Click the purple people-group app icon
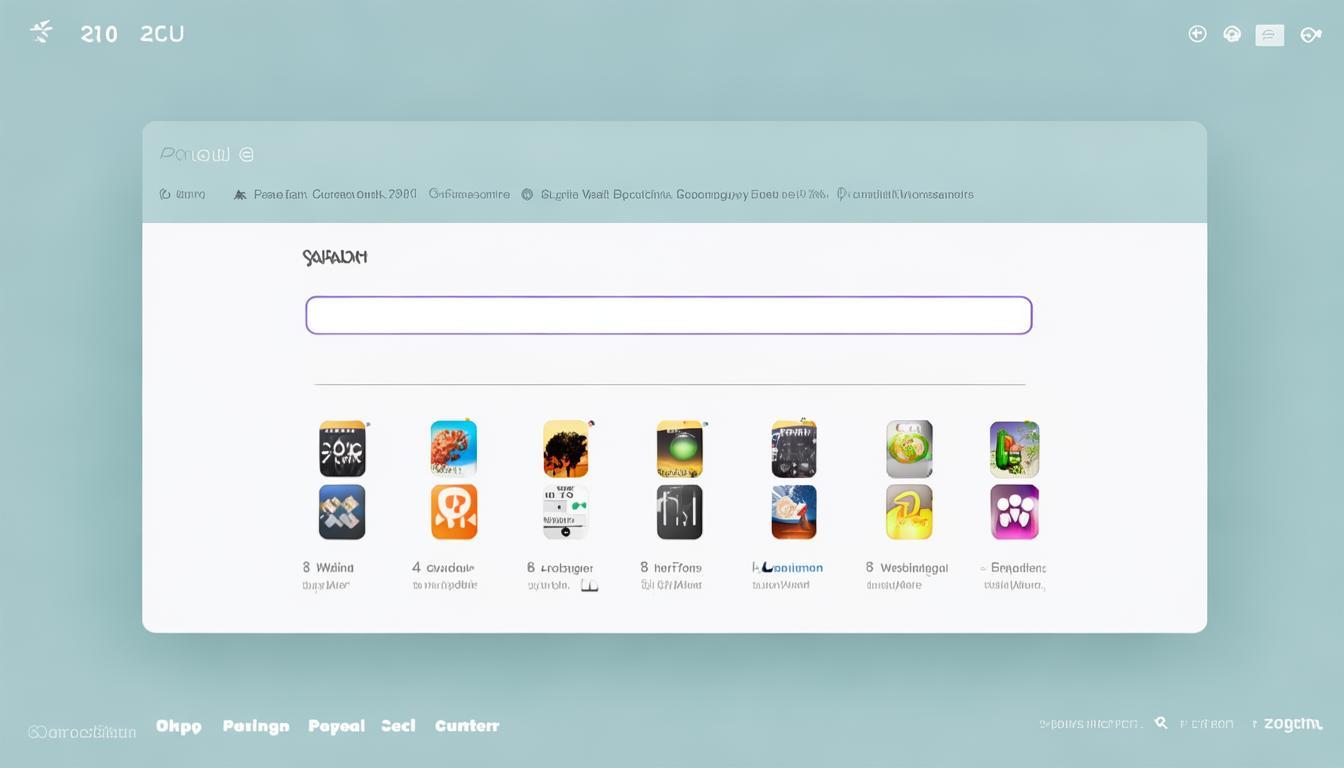Screen dimensions: 1344x768 click(1014, 511)
